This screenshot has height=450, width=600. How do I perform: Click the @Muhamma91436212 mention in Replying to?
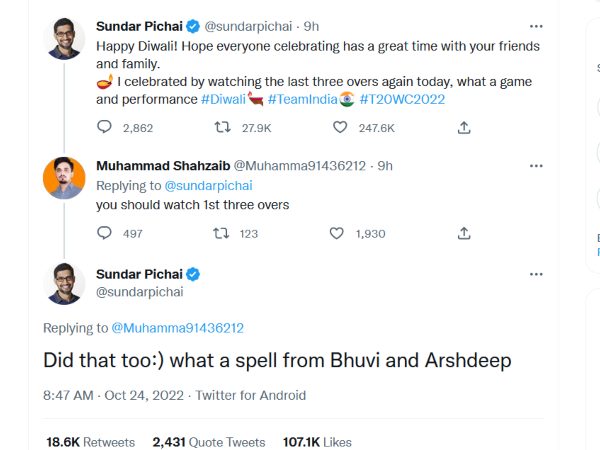point(177,327)
